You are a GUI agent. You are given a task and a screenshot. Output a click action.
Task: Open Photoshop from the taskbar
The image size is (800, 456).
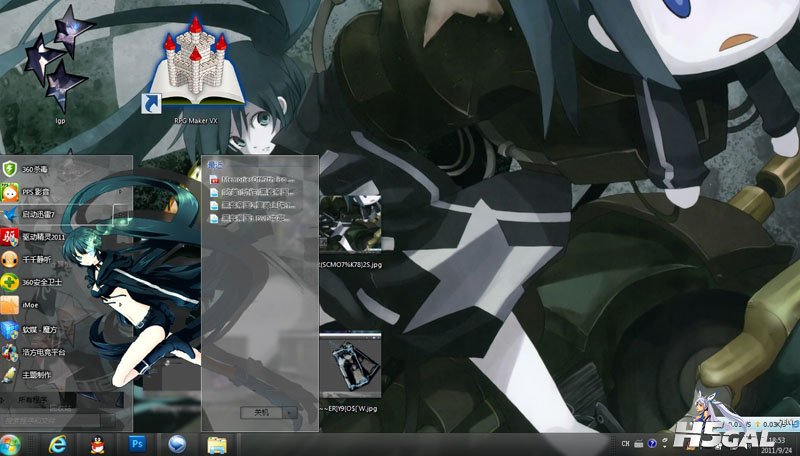pyautogui.click(x=137, y=444)
